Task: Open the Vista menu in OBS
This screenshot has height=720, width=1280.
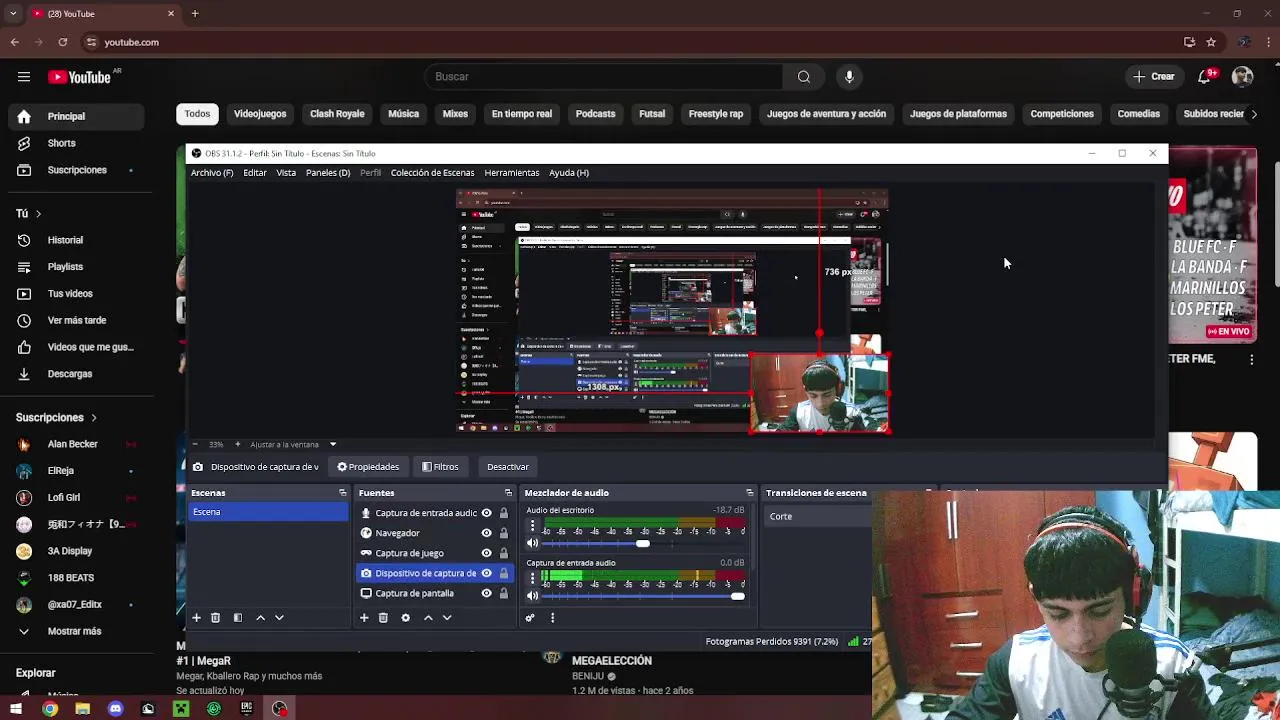Action: coord(286,173)
